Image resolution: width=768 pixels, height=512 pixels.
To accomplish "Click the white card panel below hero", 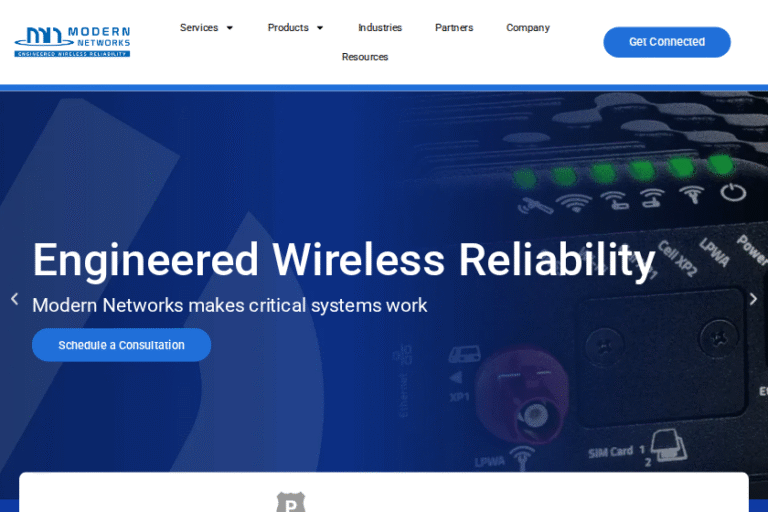I will coord(384,492).
